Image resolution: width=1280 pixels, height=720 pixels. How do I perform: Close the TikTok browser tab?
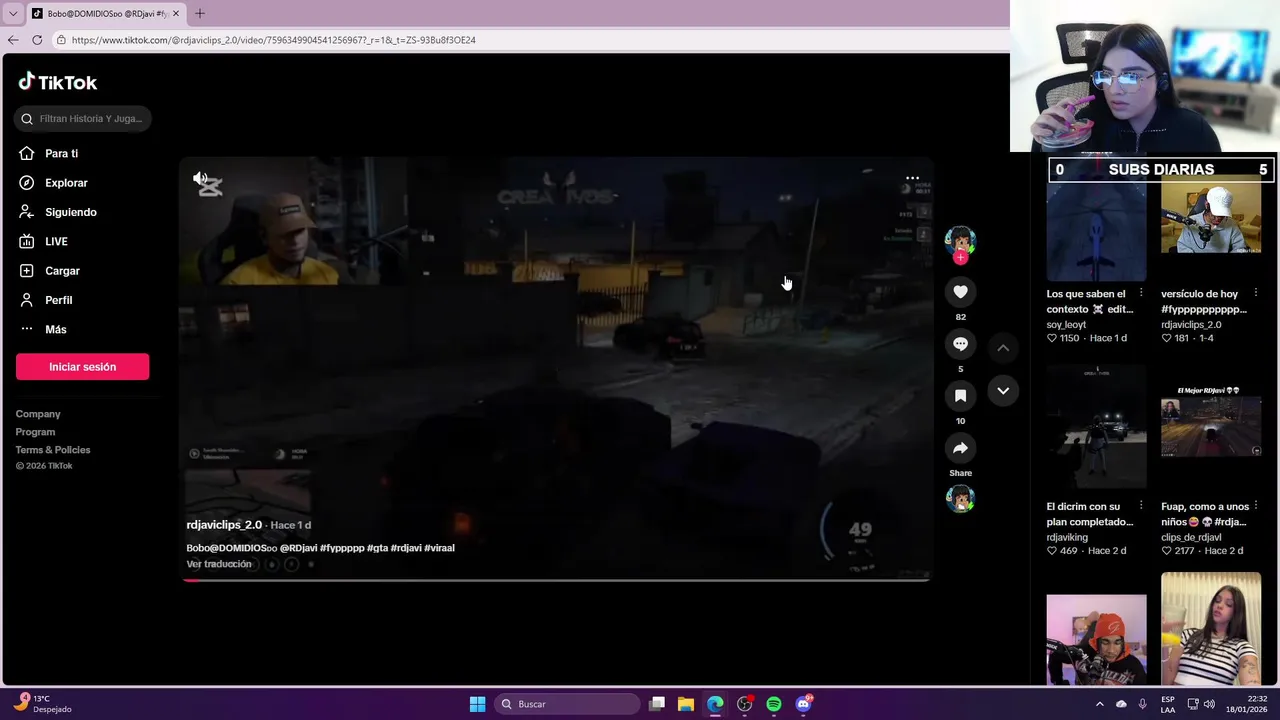coord(176,13)
